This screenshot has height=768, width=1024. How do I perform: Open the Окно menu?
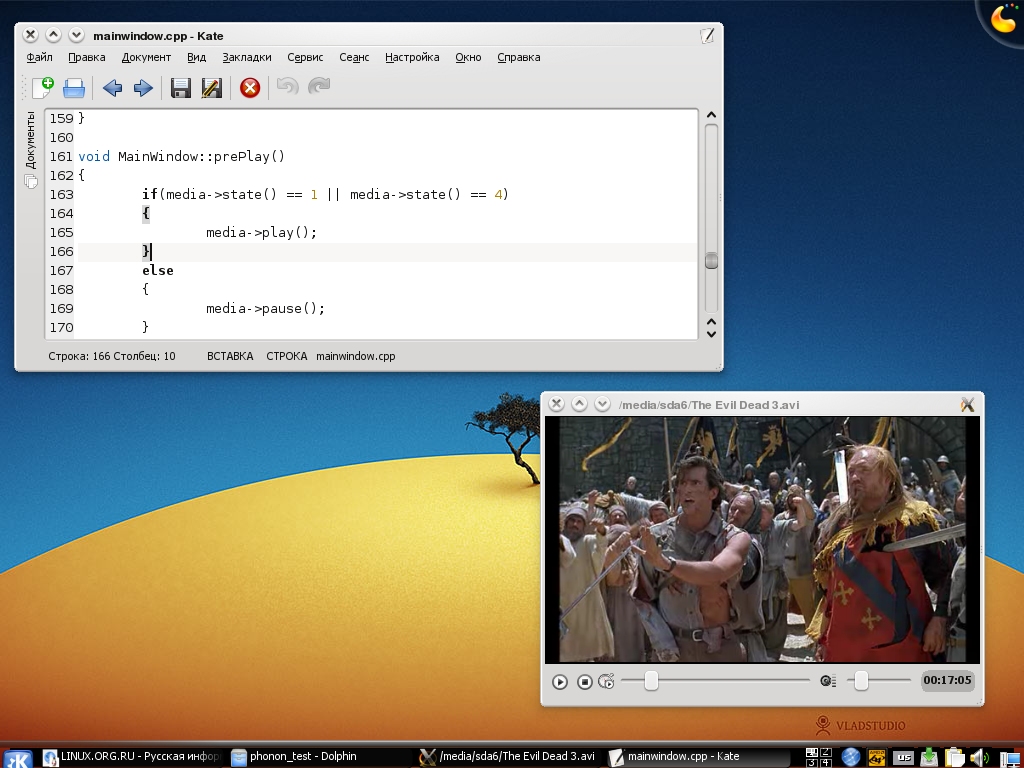(468, 57)
